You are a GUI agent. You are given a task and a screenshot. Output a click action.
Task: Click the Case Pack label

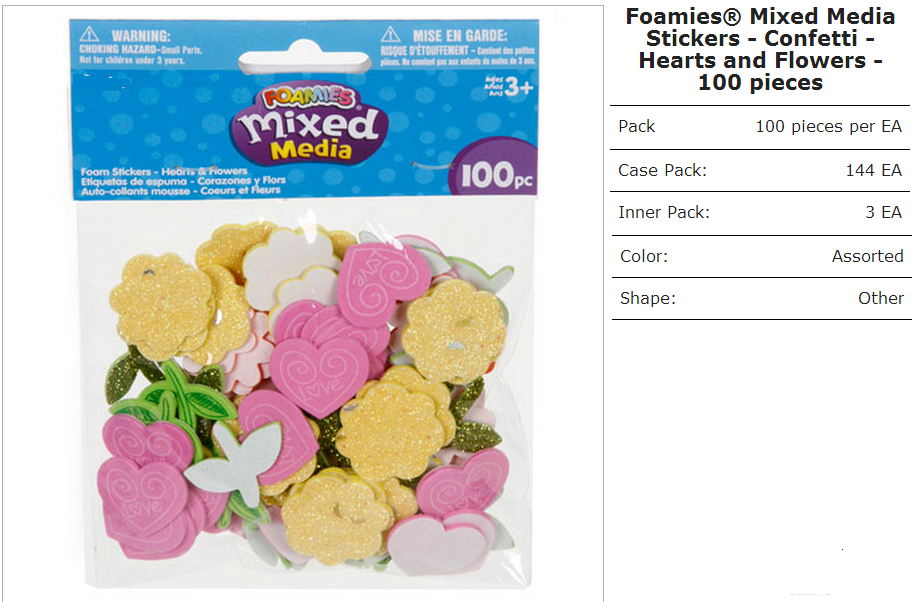tap(662, 171)
